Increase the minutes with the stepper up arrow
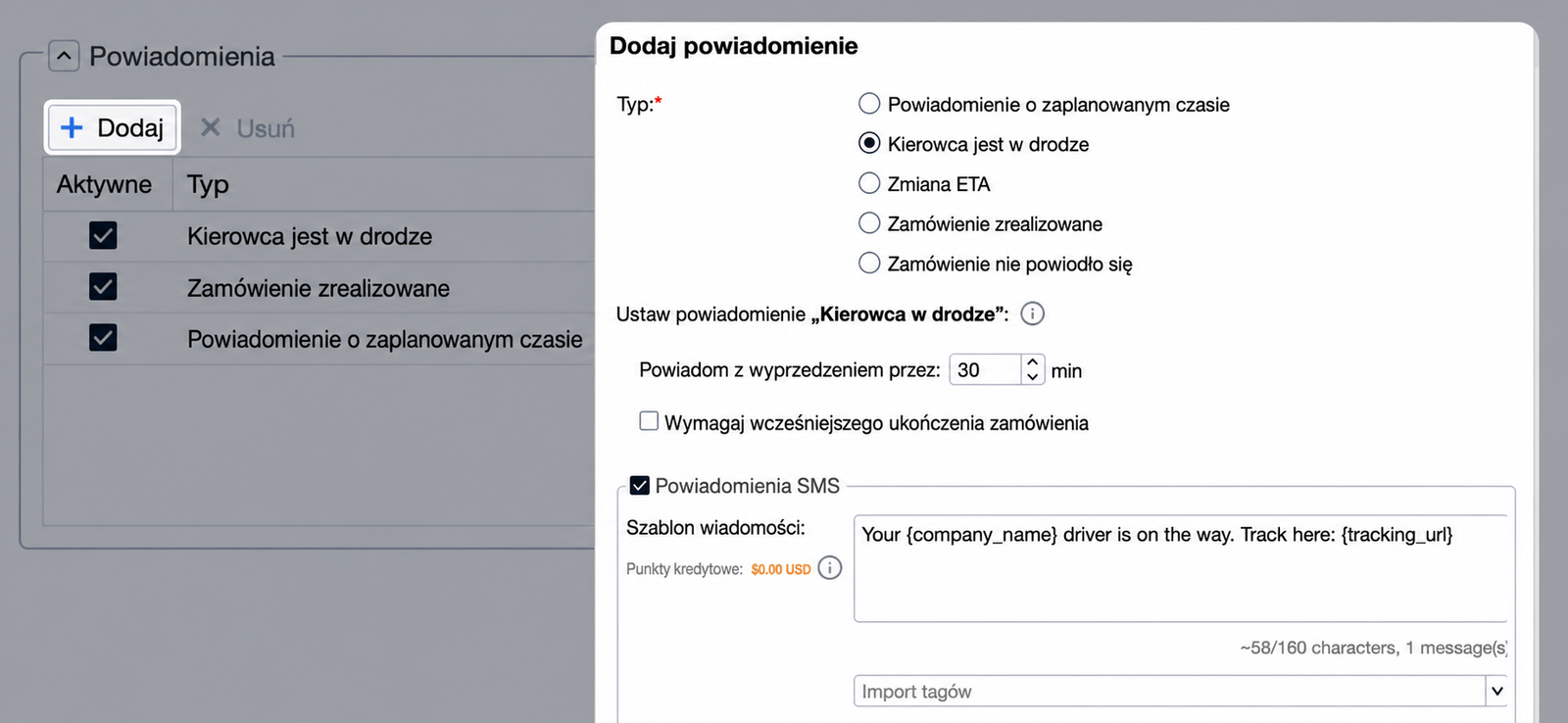 (x=1032, y=362)
